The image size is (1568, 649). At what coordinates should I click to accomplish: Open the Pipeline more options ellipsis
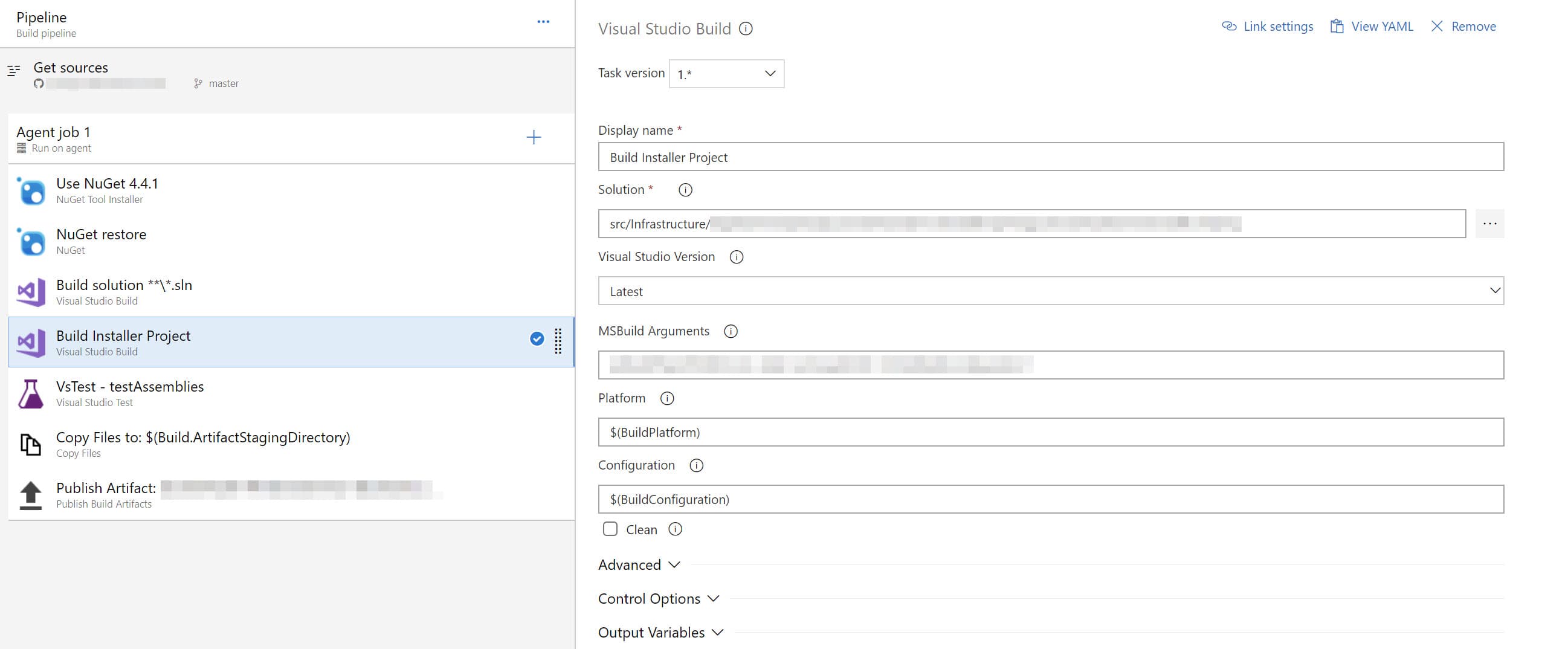click(543, 22)
